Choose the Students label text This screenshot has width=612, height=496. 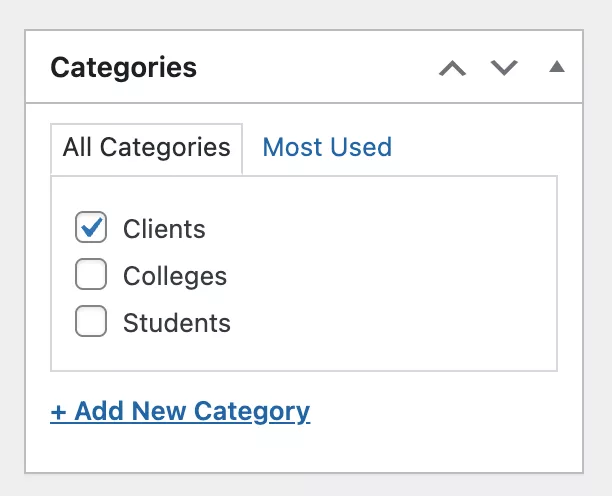pos(177,323)
